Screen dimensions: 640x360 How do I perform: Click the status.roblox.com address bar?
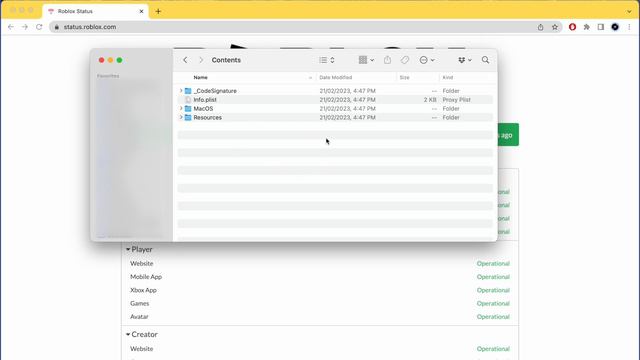[305, 27]
